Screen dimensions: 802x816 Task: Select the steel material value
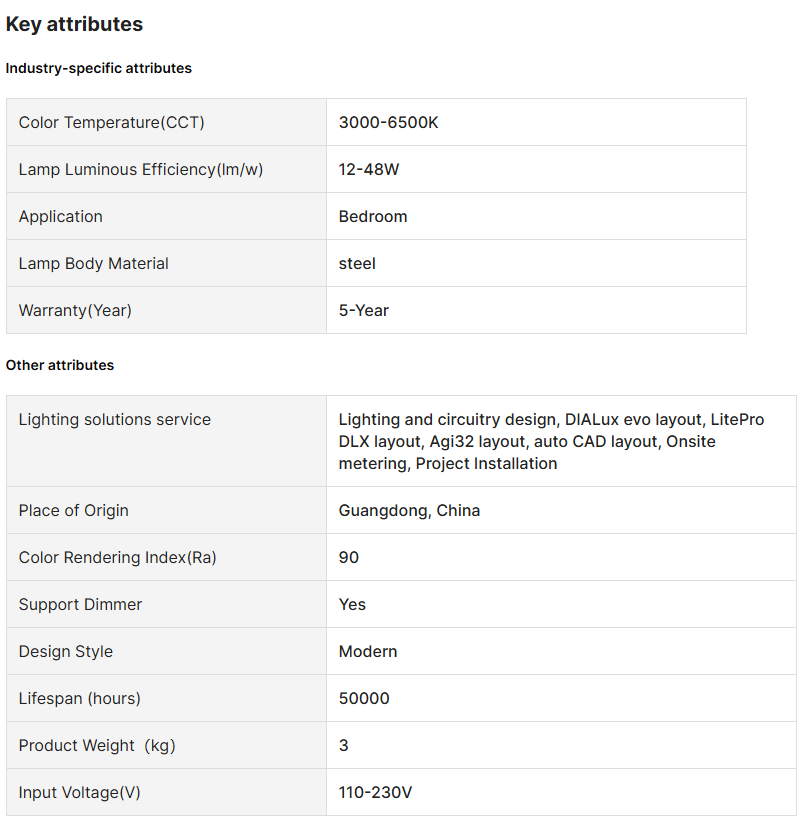point(357,263)
